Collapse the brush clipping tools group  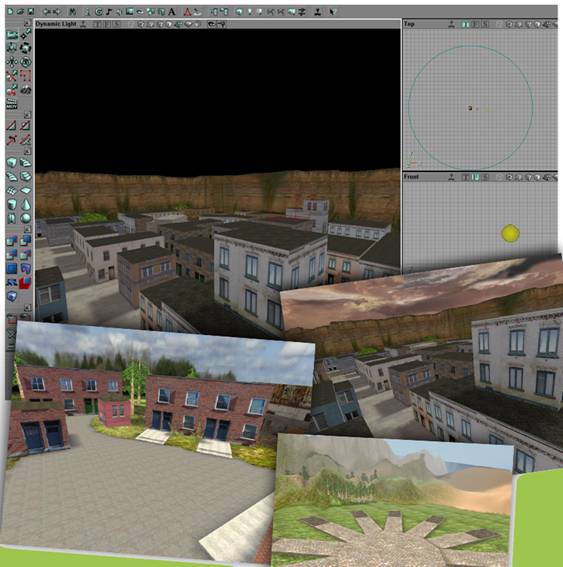[x=27, y=115]
